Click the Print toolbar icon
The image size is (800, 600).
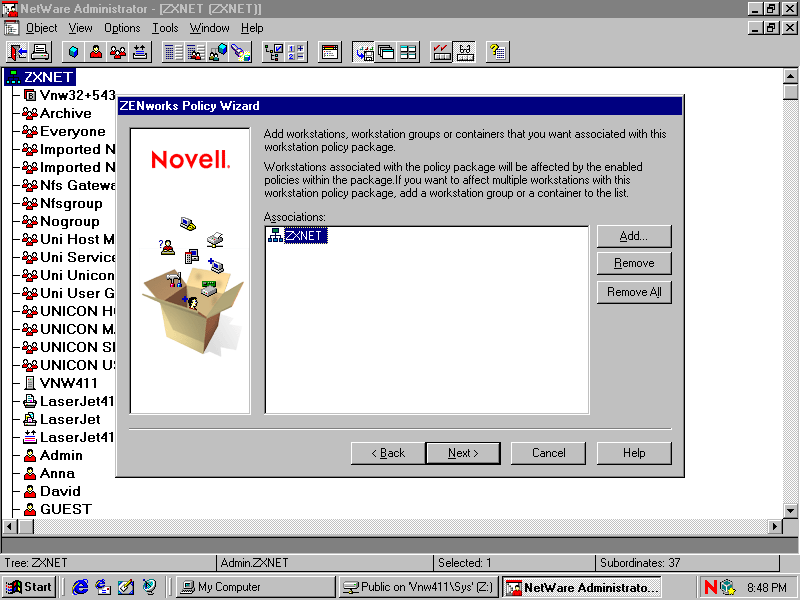(40, 52)
